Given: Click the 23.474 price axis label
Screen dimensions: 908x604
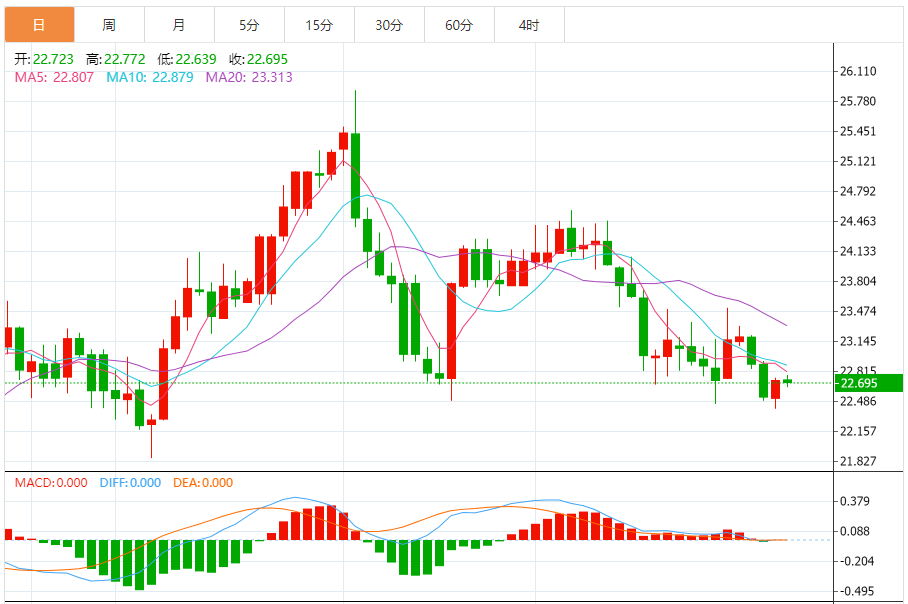Looking at the screenshot, I should (858, 312).
